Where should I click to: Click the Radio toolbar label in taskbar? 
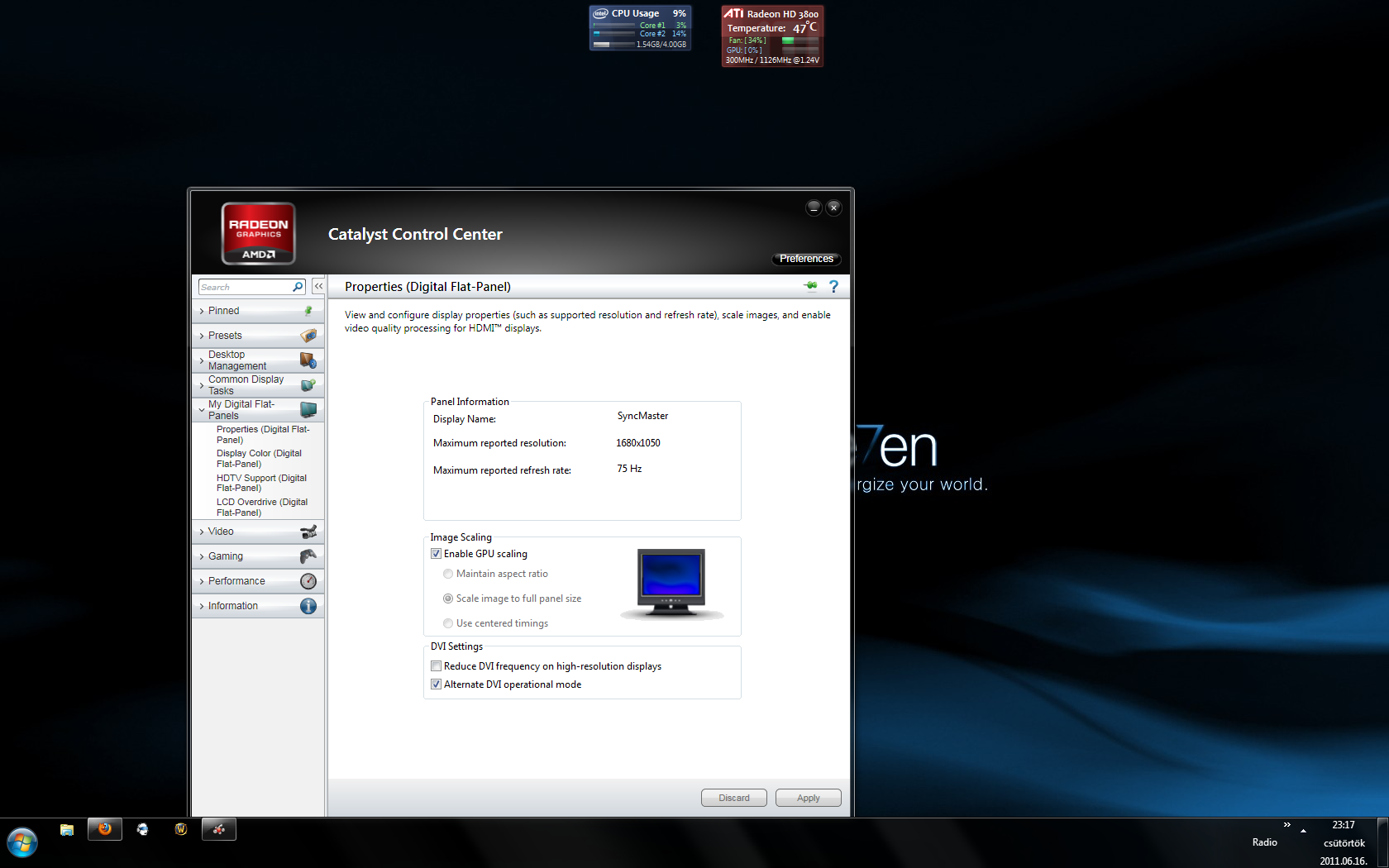coord(1264,842)
